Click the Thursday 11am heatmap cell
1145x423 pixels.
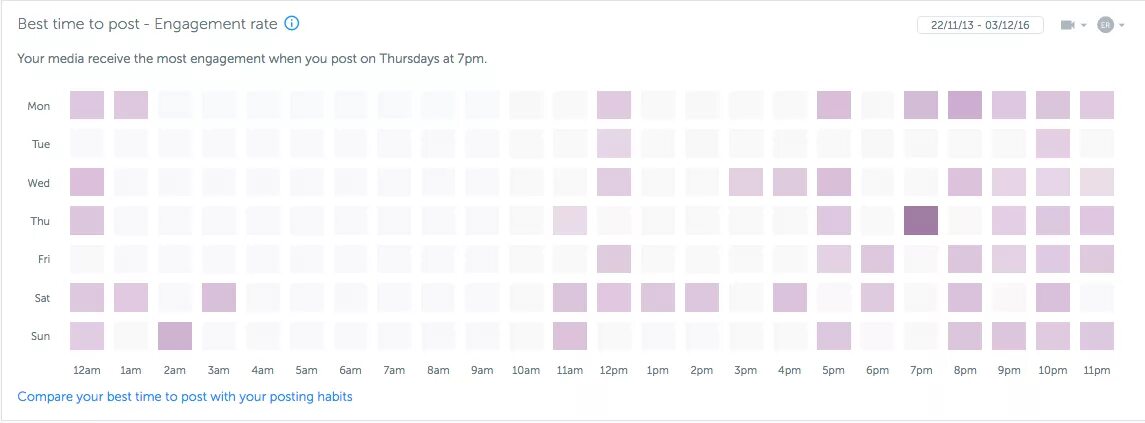570,221
